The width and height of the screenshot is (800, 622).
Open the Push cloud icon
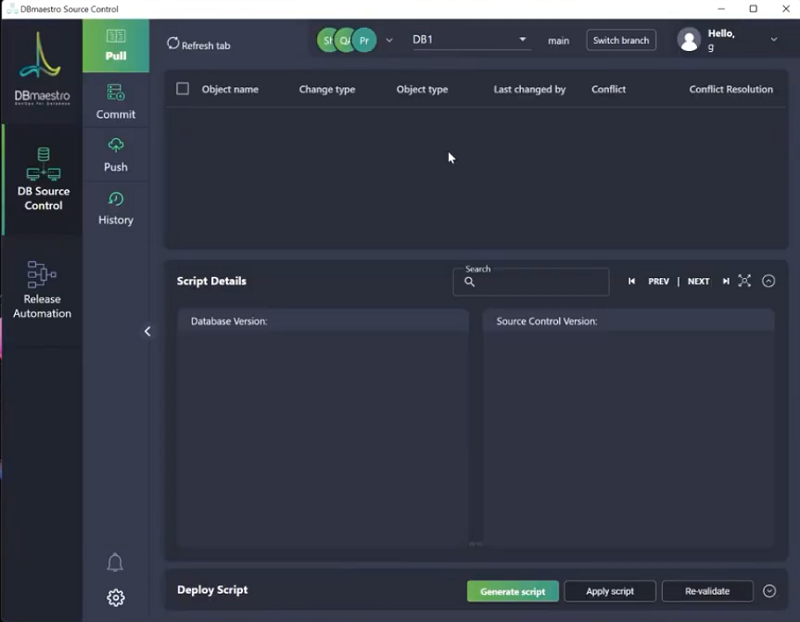point(116,146)
